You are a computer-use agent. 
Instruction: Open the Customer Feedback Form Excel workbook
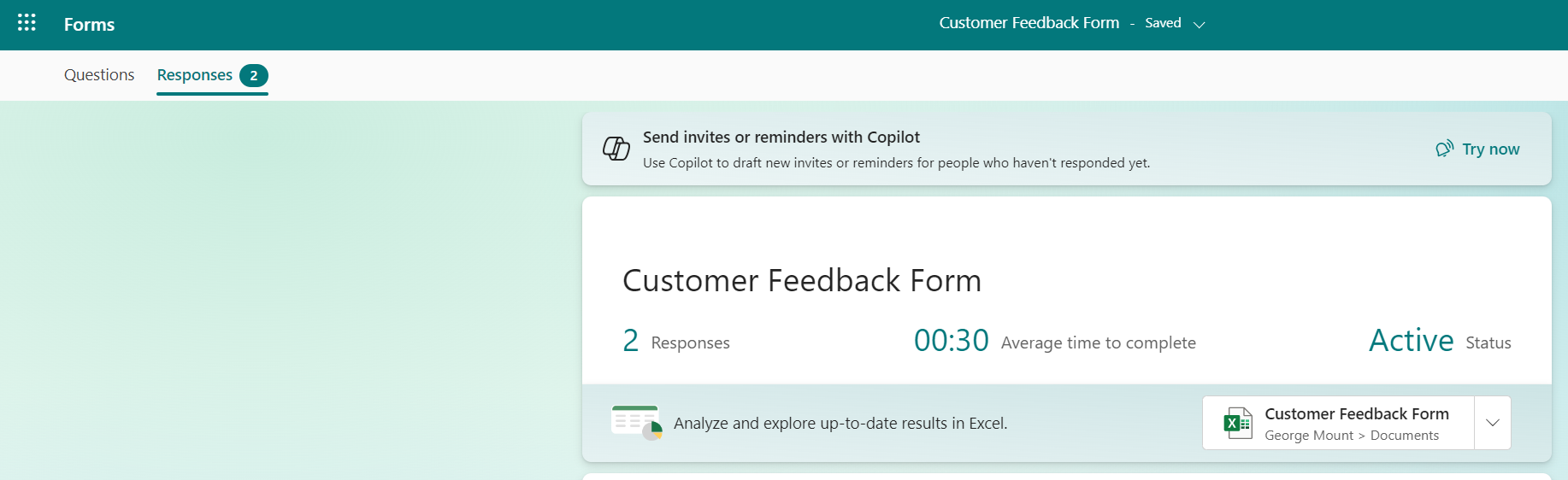click(1356, 414)
